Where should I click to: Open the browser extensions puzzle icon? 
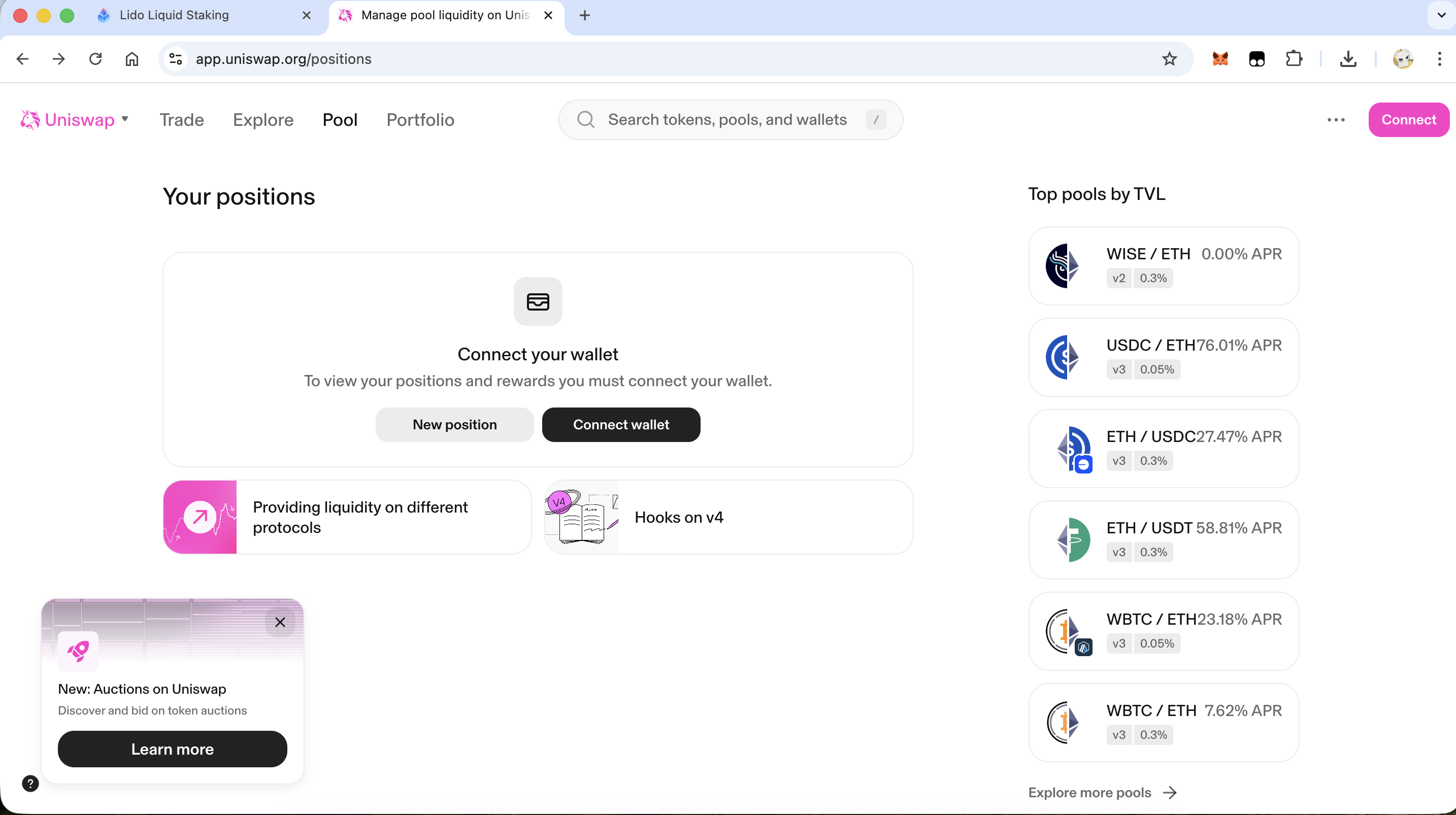point(1294,59)
